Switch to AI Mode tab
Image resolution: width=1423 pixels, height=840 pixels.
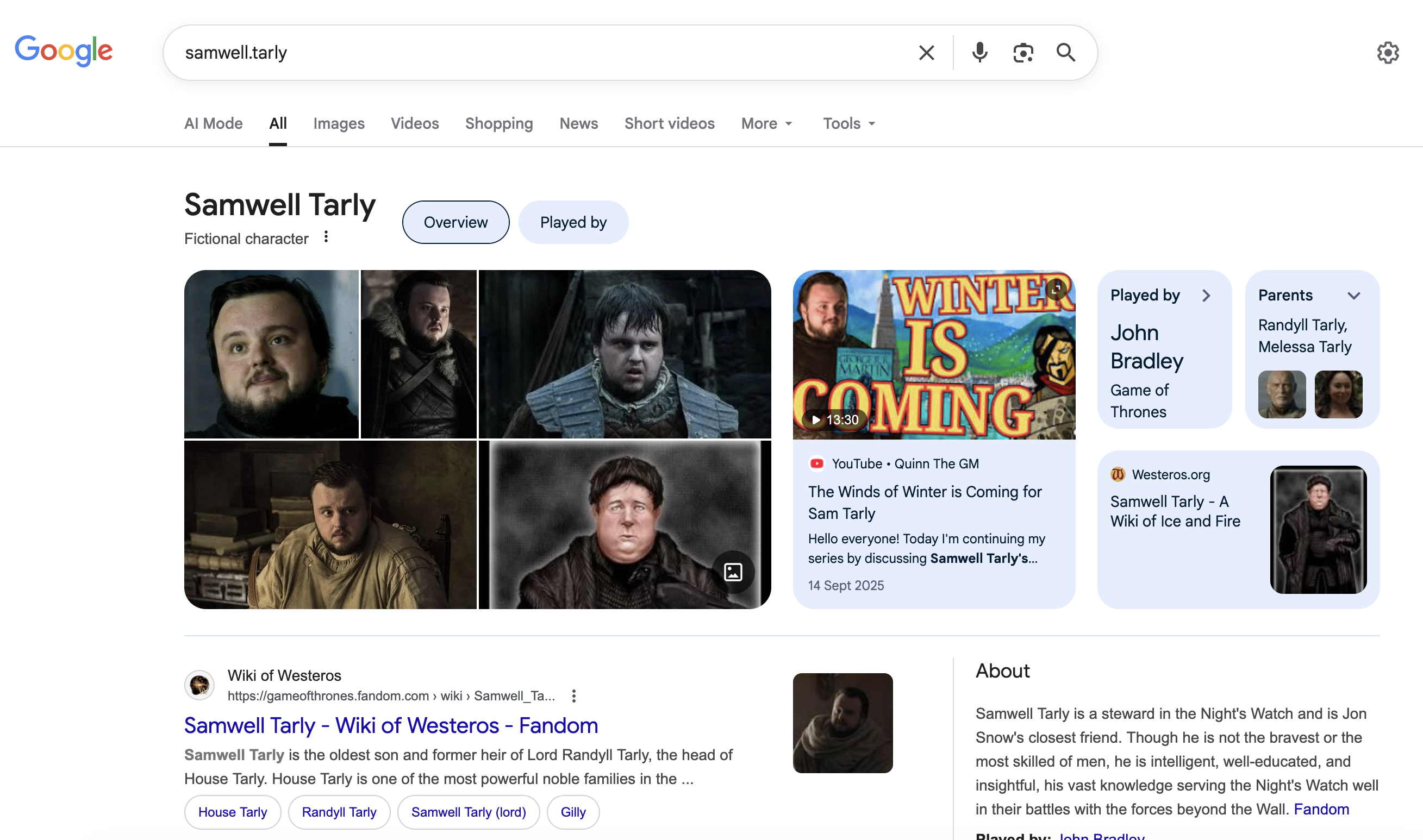coord(214,123)
